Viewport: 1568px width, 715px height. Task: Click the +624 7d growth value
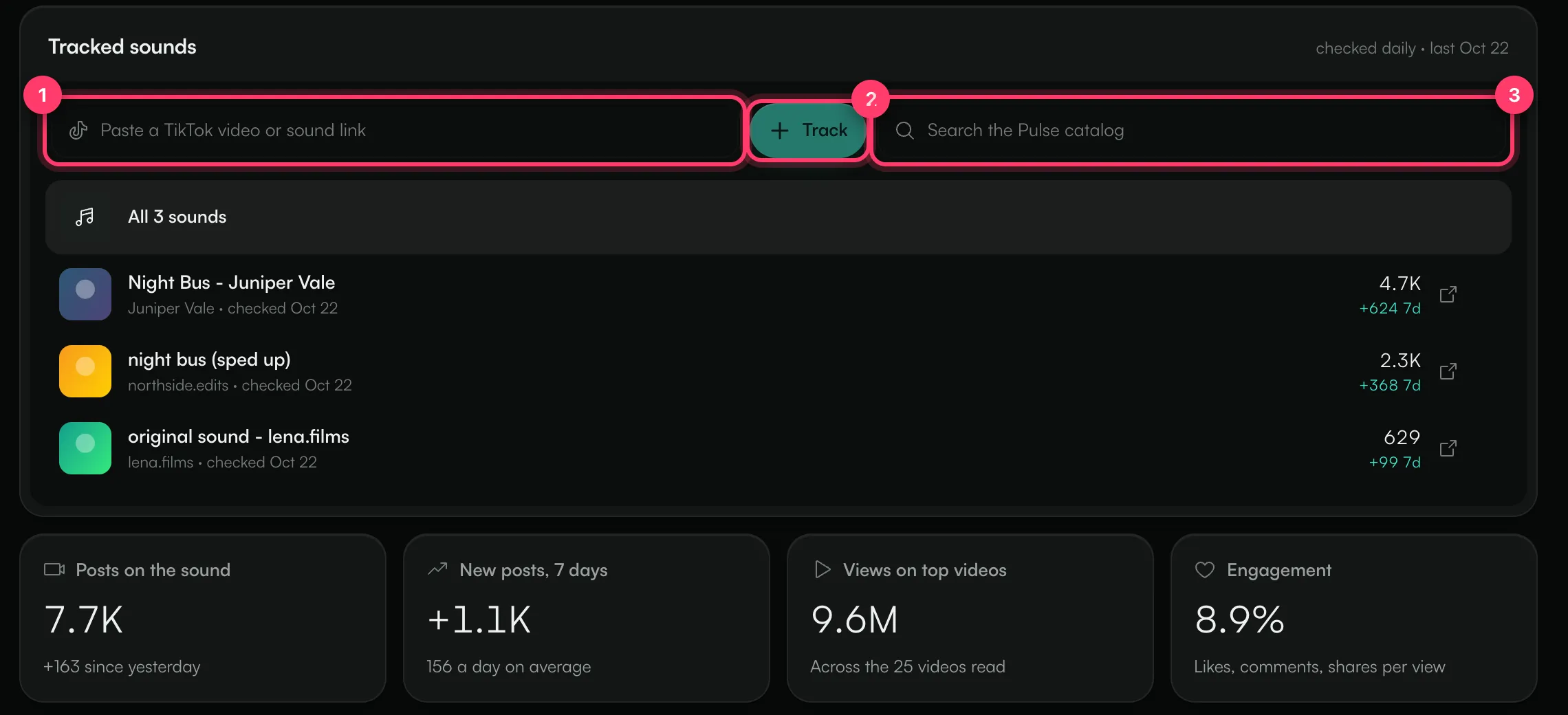tap(1390, 309)
